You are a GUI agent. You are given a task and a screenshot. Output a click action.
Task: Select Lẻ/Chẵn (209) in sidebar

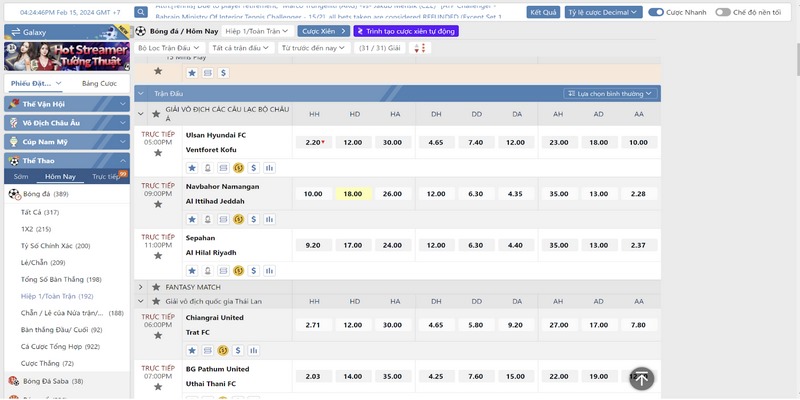click(41, 263)
